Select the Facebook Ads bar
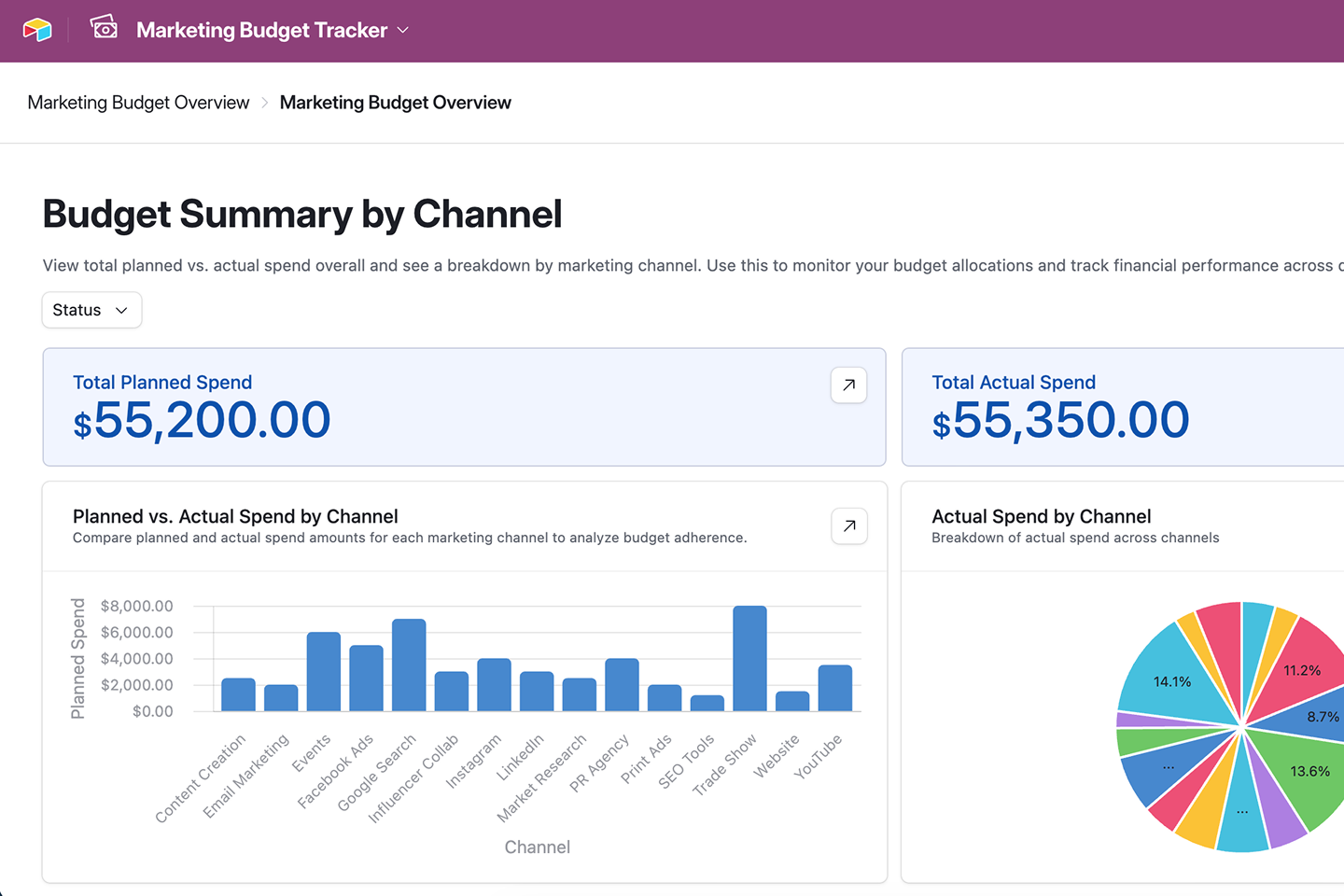This screenshot has width=1344, height=896. pyautogui.click(x=366, y=679)
